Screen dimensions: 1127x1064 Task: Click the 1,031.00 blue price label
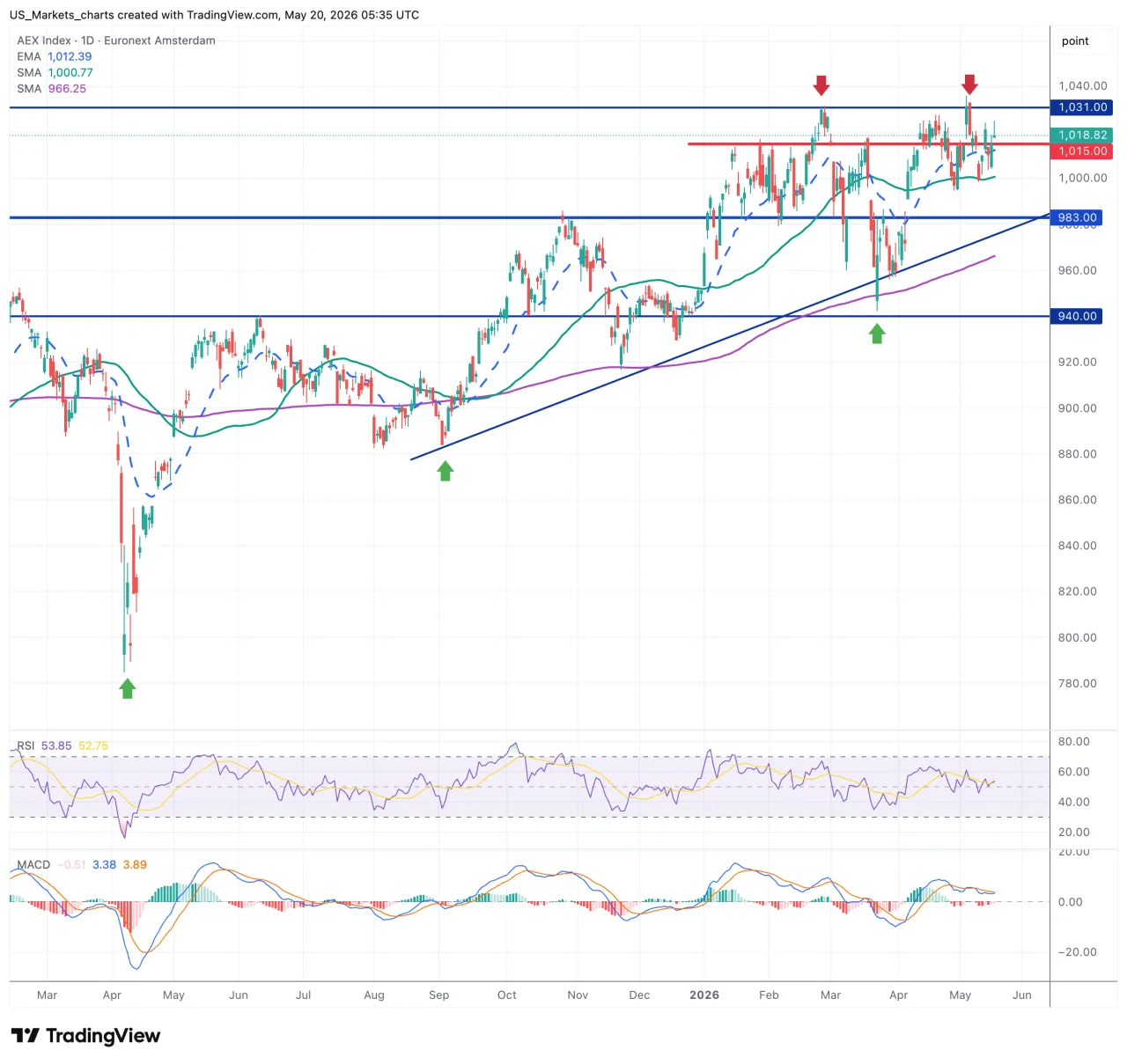click(x=1082, y=107)
